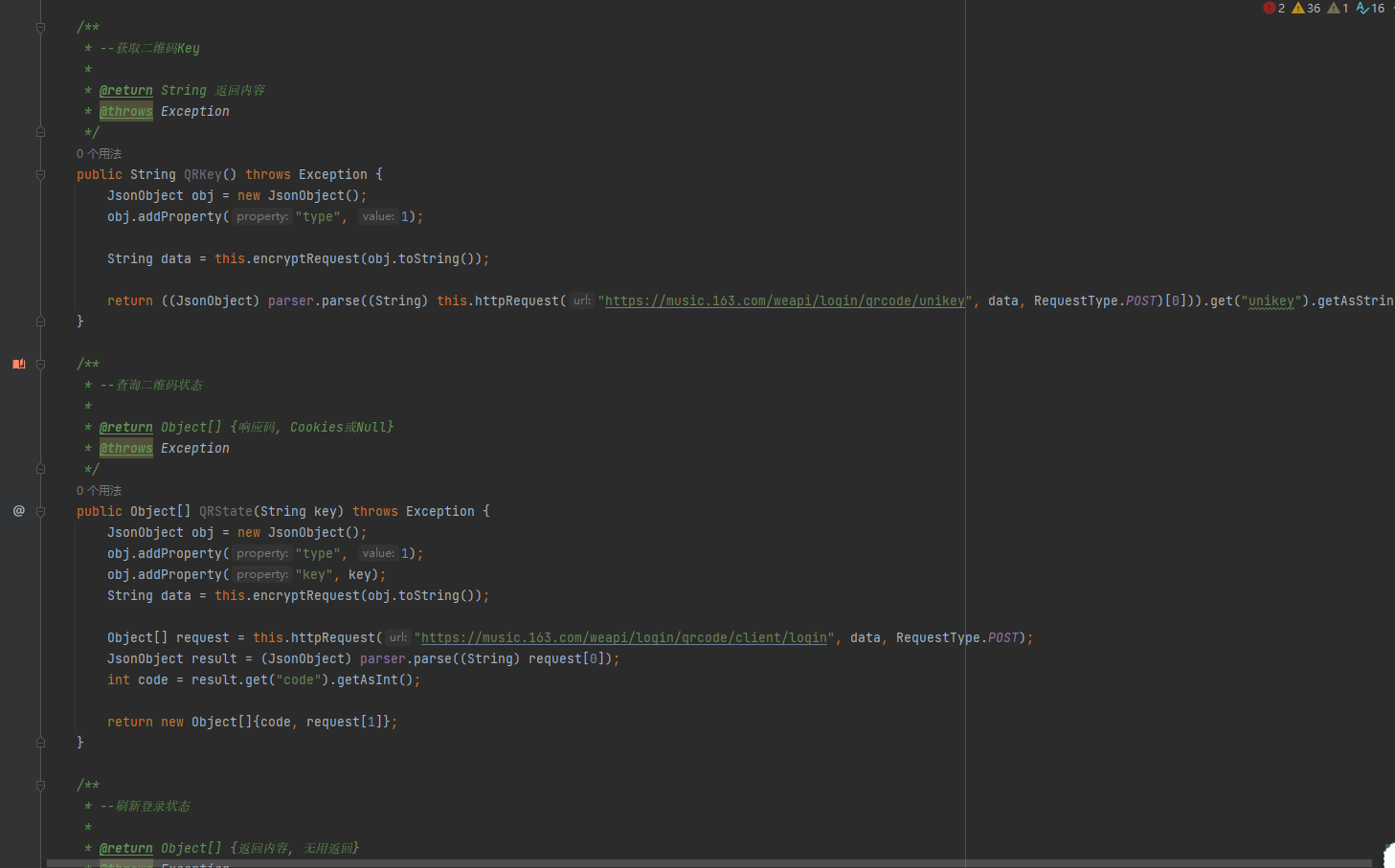Open the qrcode/client/login URL link

coord(624,637)
